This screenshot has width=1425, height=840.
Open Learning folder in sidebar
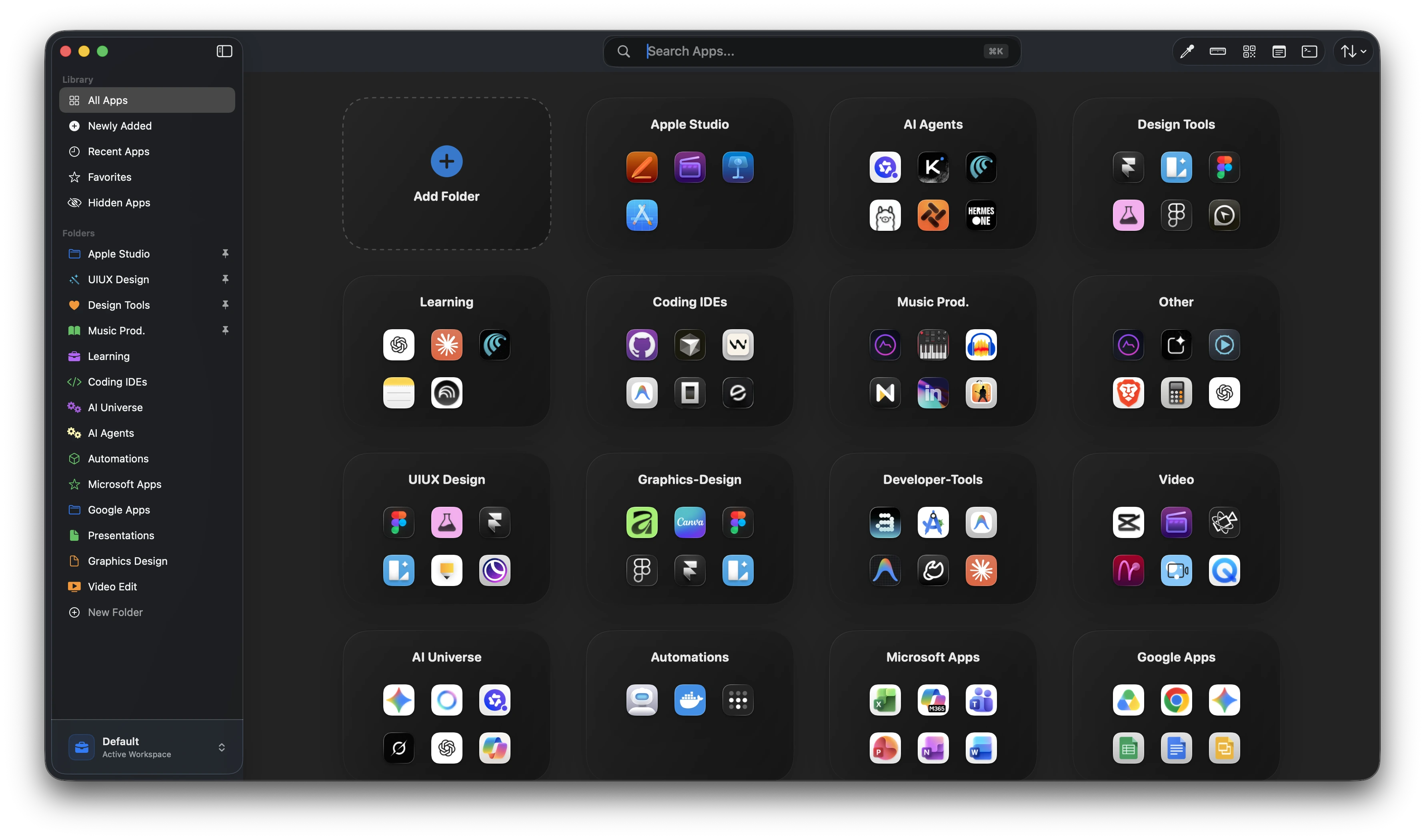tap(147, 356)
